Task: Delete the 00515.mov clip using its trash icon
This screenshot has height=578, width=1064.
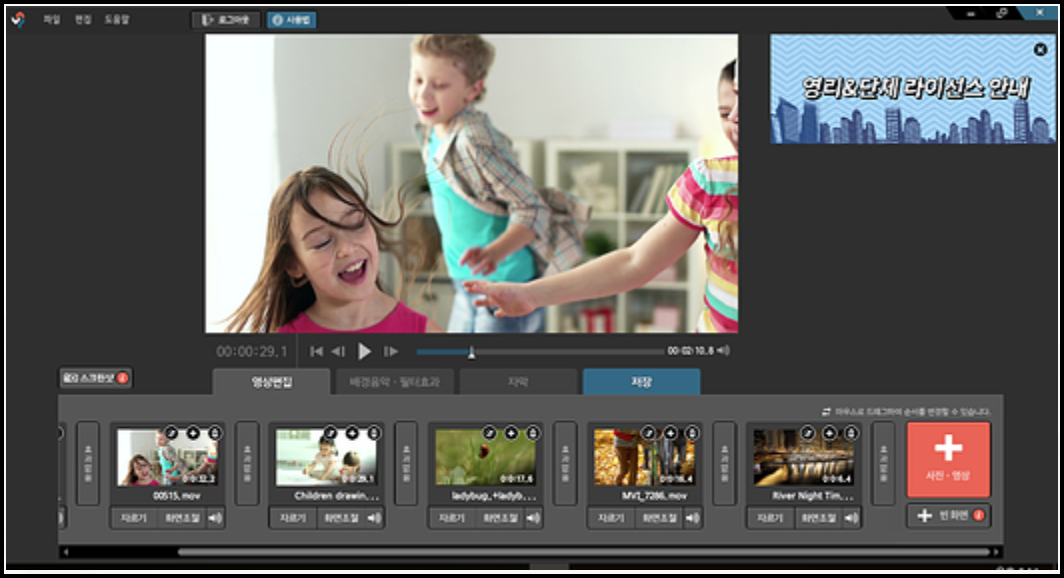Action: [x=215, y=433]
